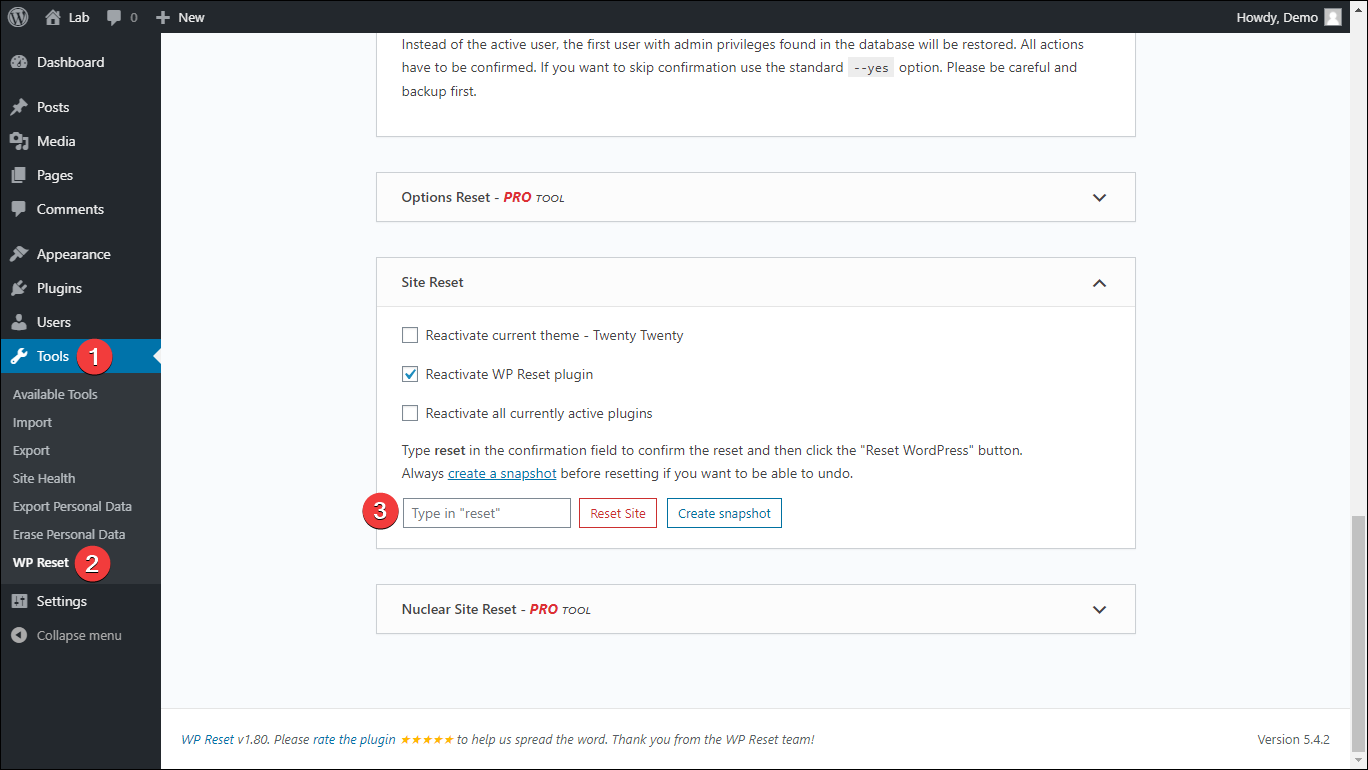
Task: Open the comments bubble icon in admin bar
Action: [114, 17]
